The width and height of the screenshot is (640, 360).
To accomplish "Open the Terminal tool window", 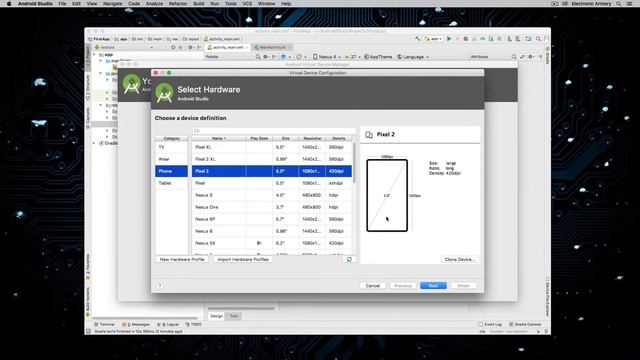I will (x=104, y=324).
